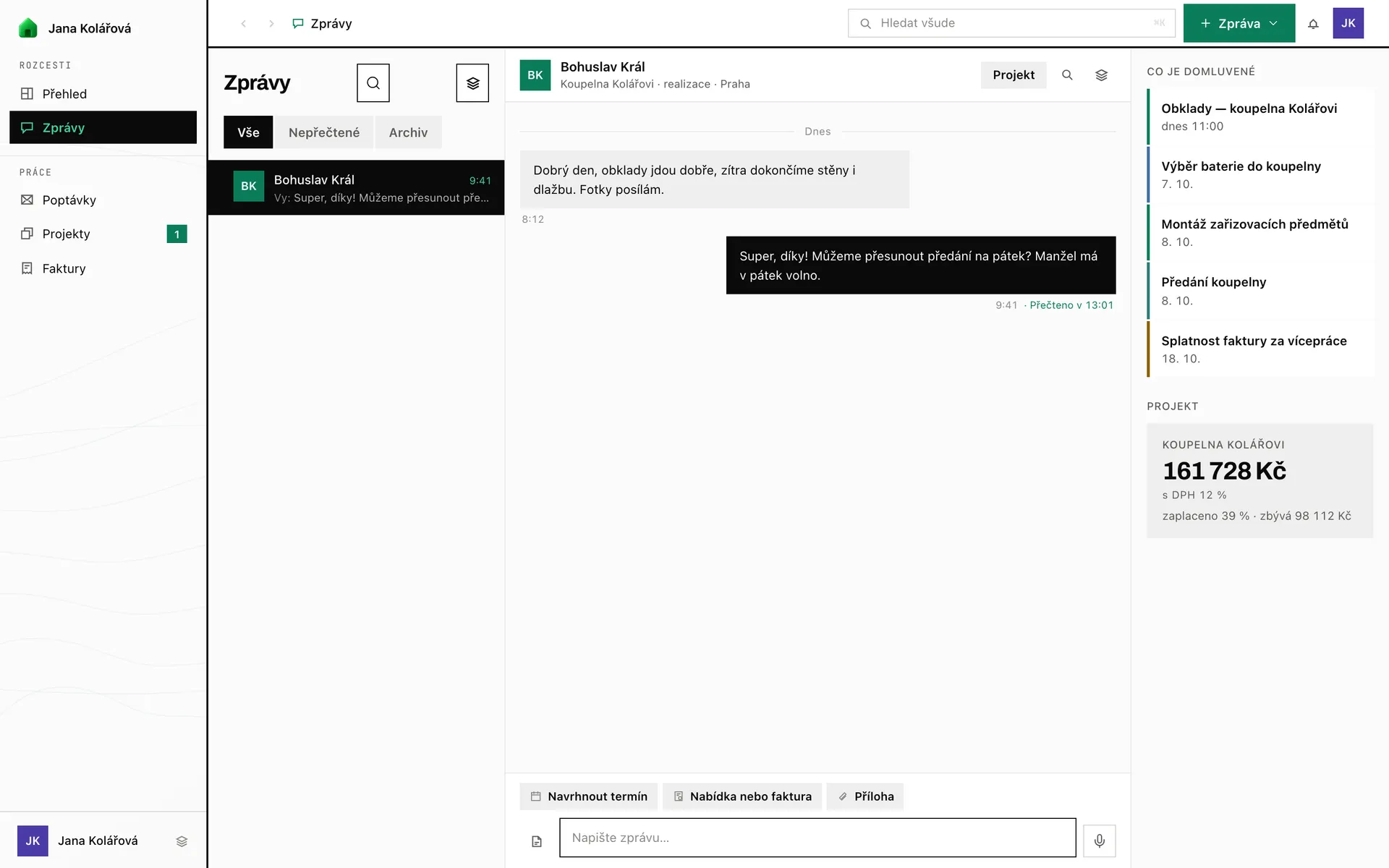Click the microphone voice message icon
The image size is (1389, 868).
[1099, 841]
